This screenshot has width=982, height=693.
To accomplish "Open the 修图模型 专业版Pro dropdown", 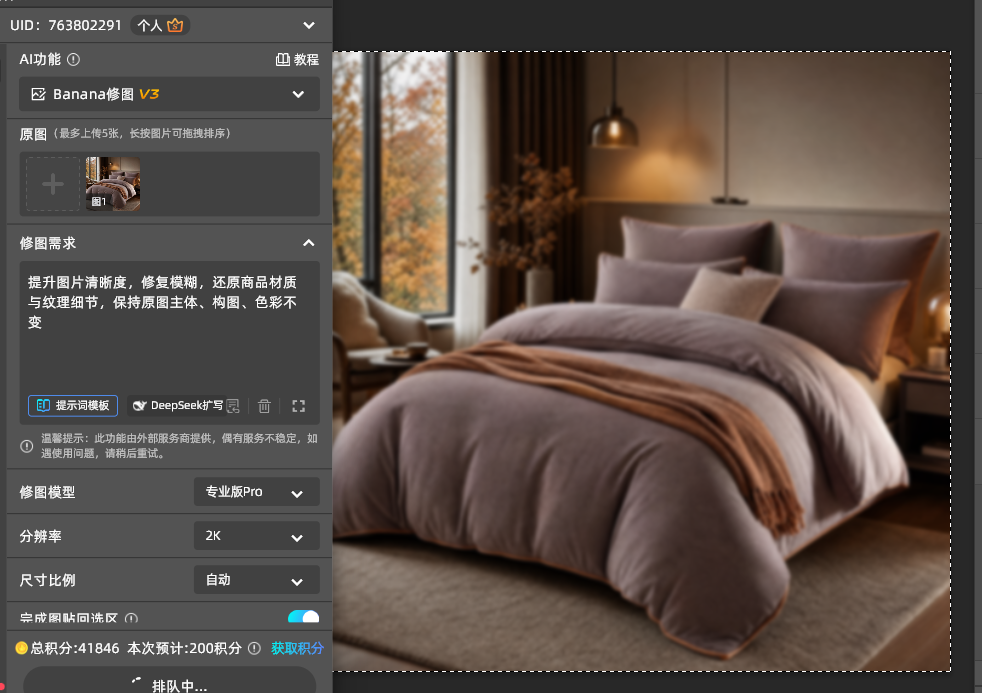I will 257,492.
